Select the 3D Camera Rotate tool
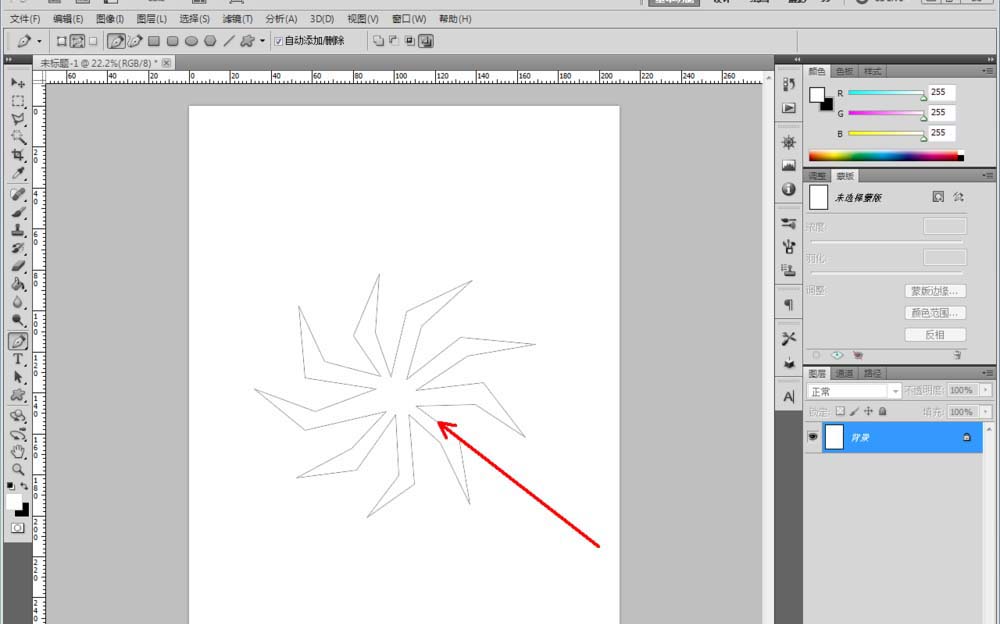The height and width of the screenshot is (624, 1000). pyautogui.click(x=18, y=435)
